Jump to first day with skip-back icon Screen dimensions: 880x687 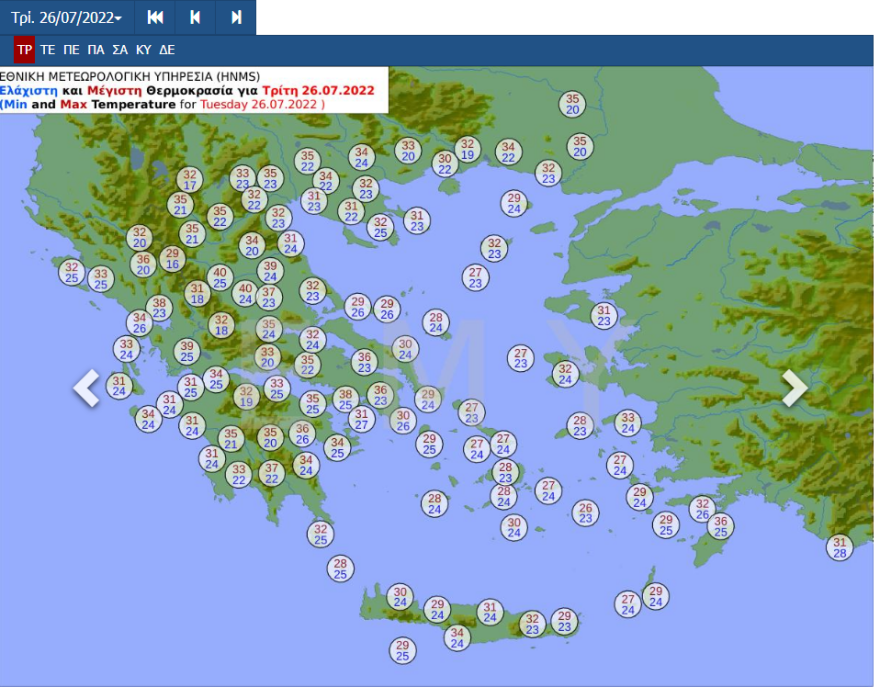(155, 18)
